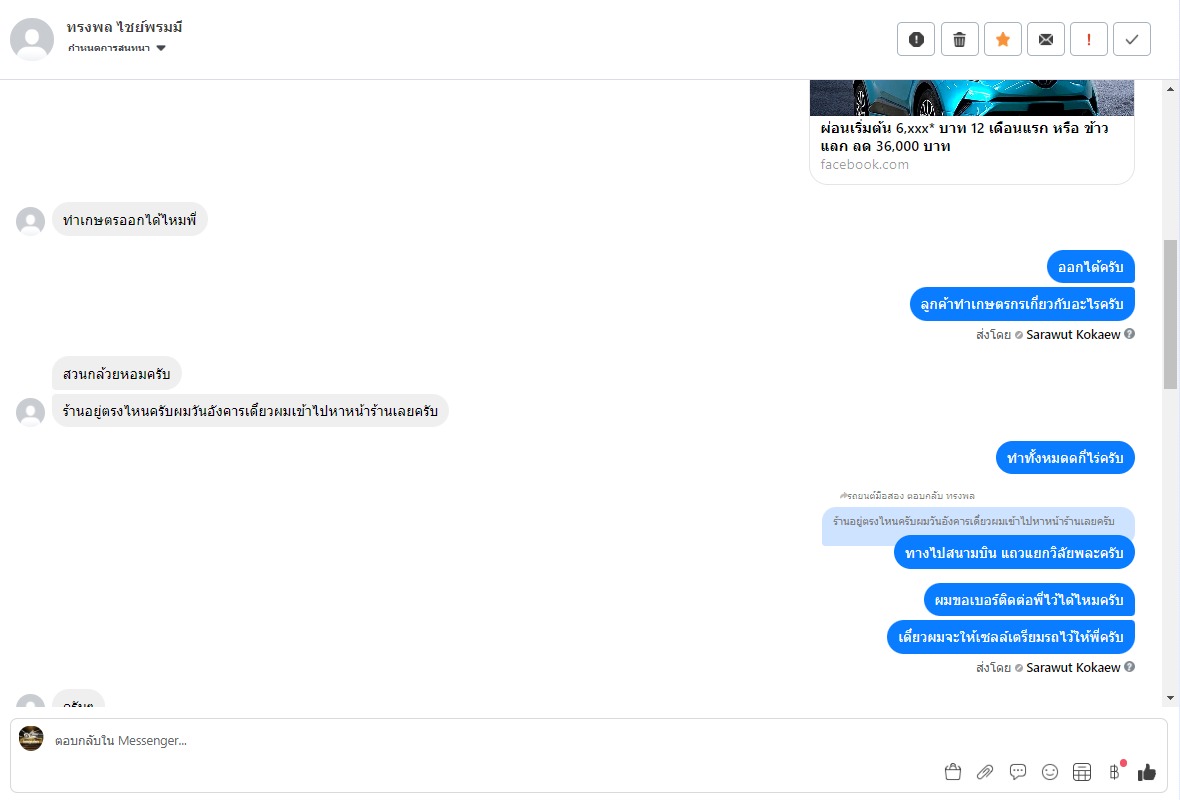The width and height of the screenshot is (1180, 800).
Task: Open saved replies speech bubble icon
Action: click(x=1017, y=771)
